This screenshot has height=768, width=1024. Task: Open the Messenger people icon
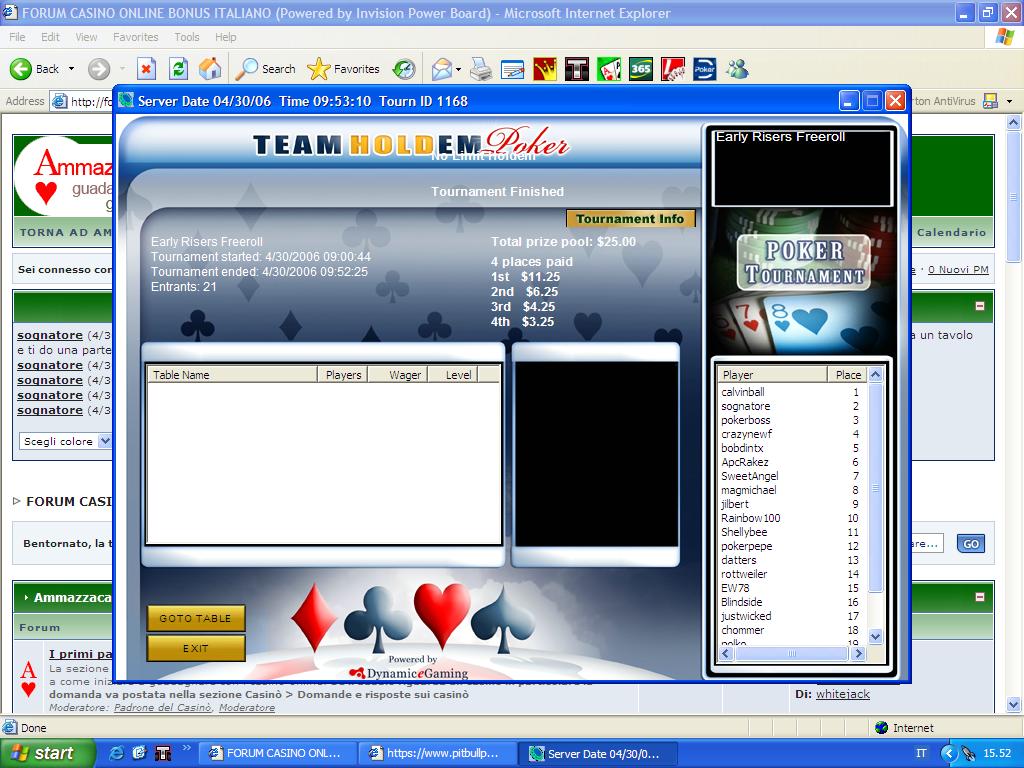point(737,69)
